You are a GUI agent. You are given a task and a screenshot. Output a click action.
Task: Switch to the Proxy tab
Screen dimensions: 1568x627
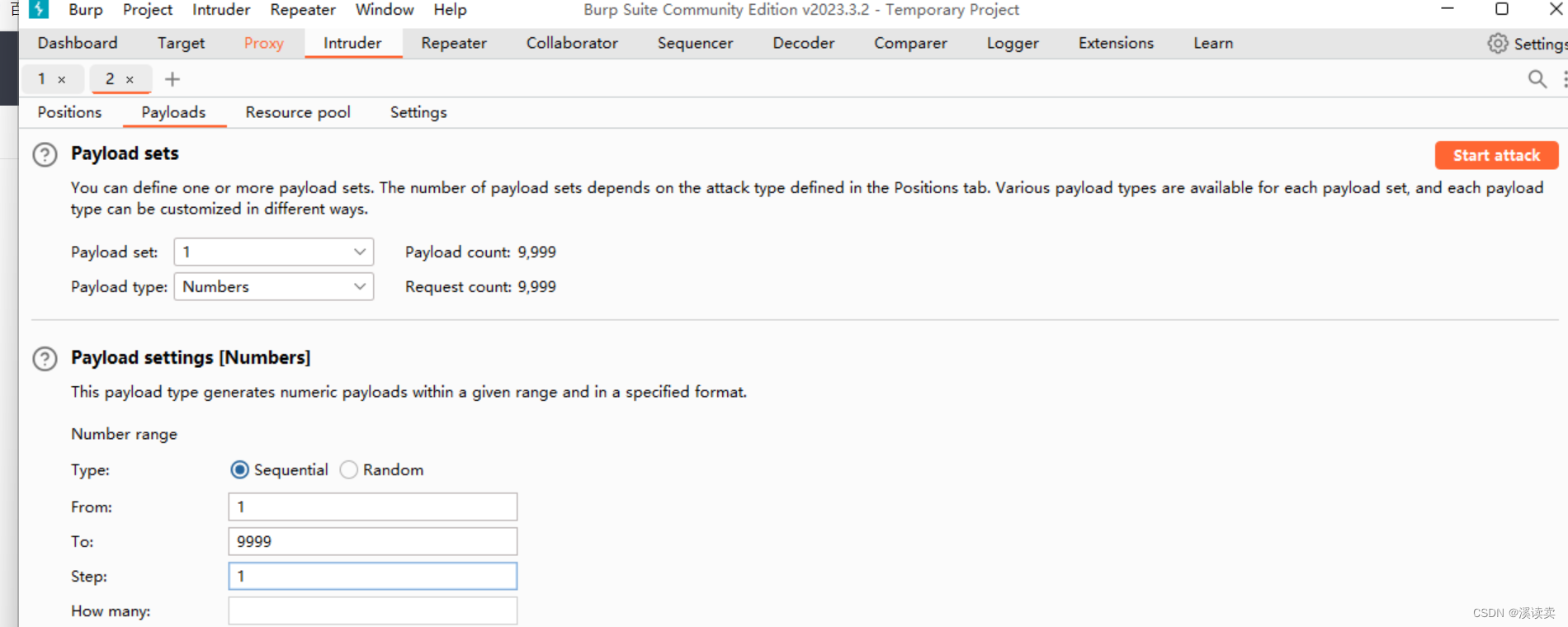click(264, 43)
